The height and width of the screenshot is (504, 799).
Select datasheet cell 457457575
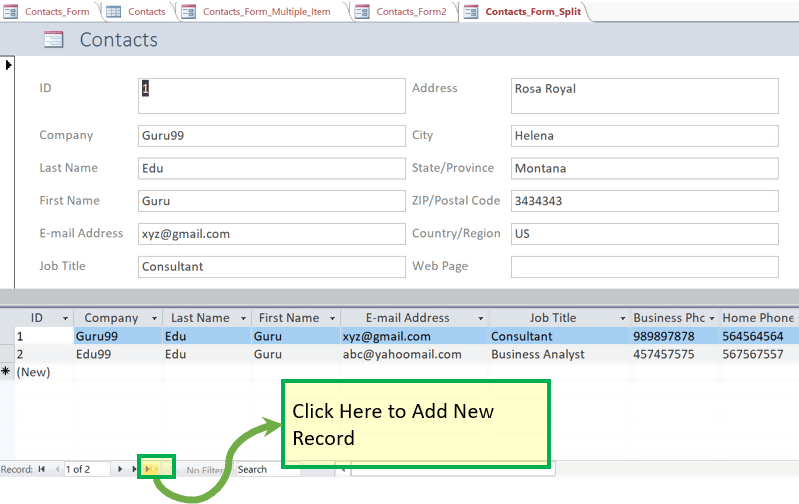pyautogui.click(x=675, y=354)
